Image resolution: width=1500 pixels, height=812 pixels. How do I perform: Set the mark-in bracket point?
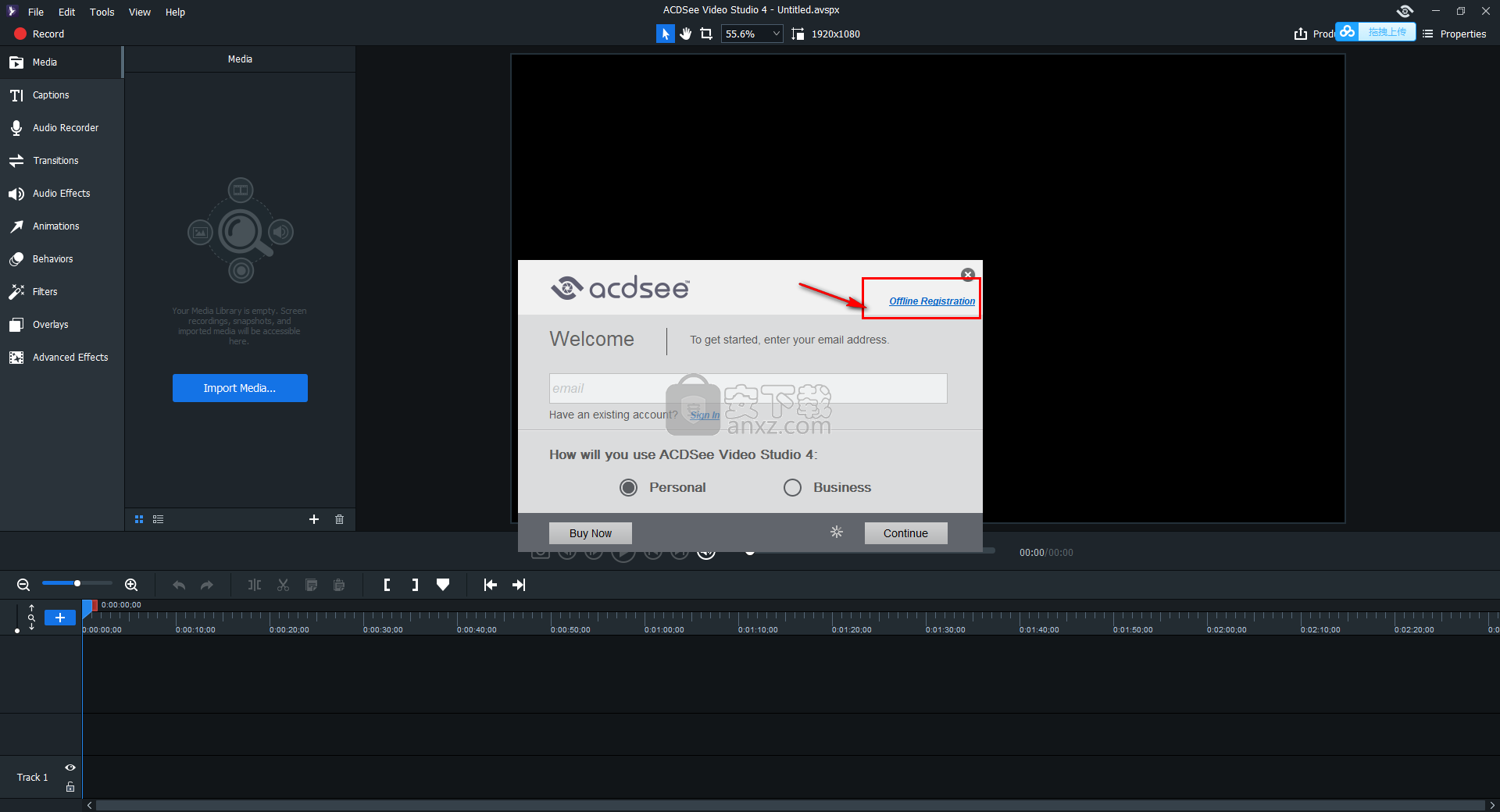(x=387, y=585)
